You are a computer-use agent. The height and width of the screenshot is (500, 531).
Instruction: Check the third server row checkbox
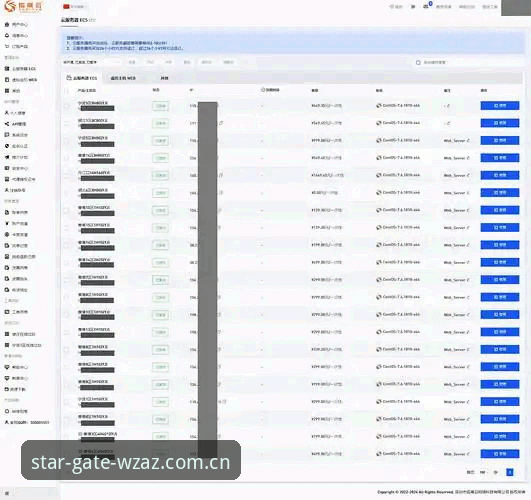67,141
